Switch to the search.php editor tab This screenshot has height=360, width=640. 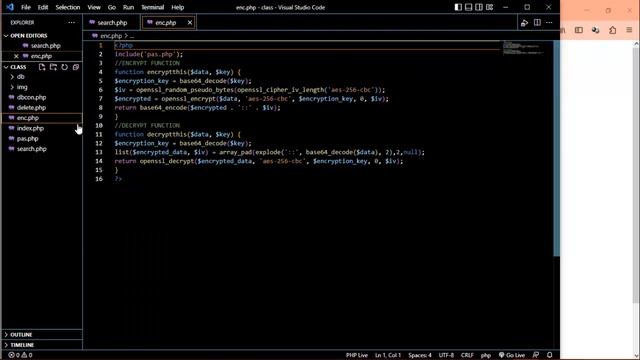click(111, 23)
